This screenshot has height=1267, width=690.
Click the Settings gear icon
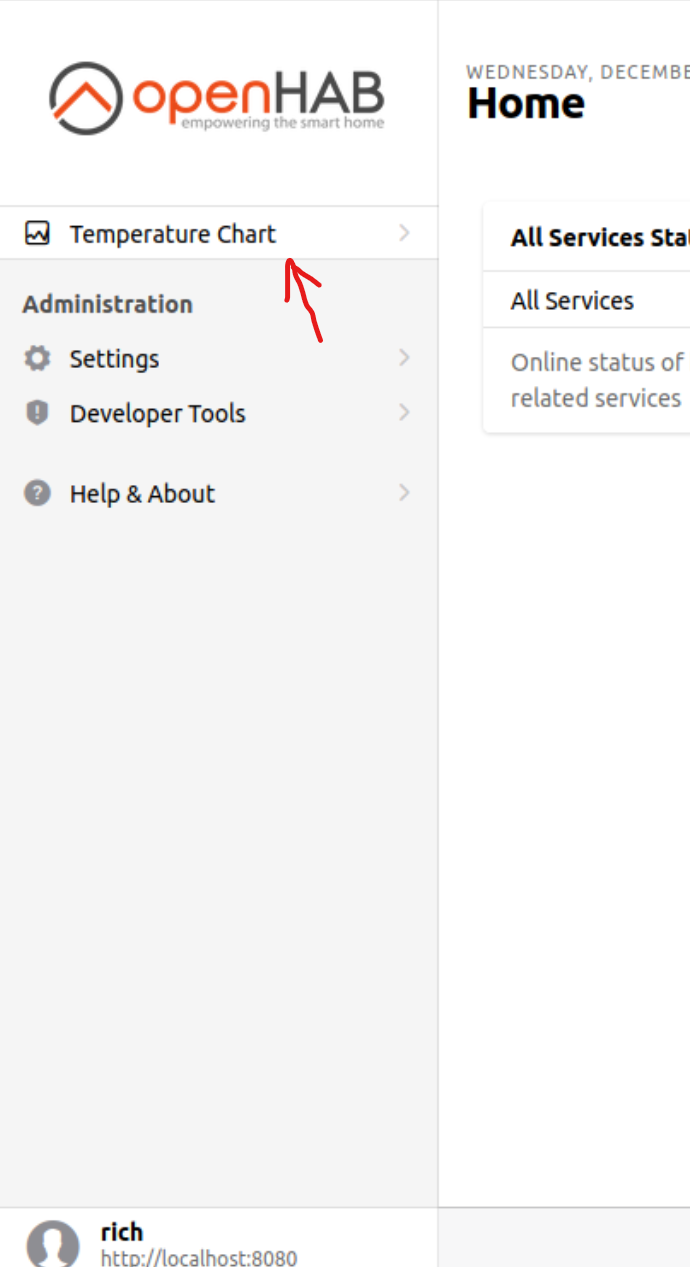tap(37, 358)
